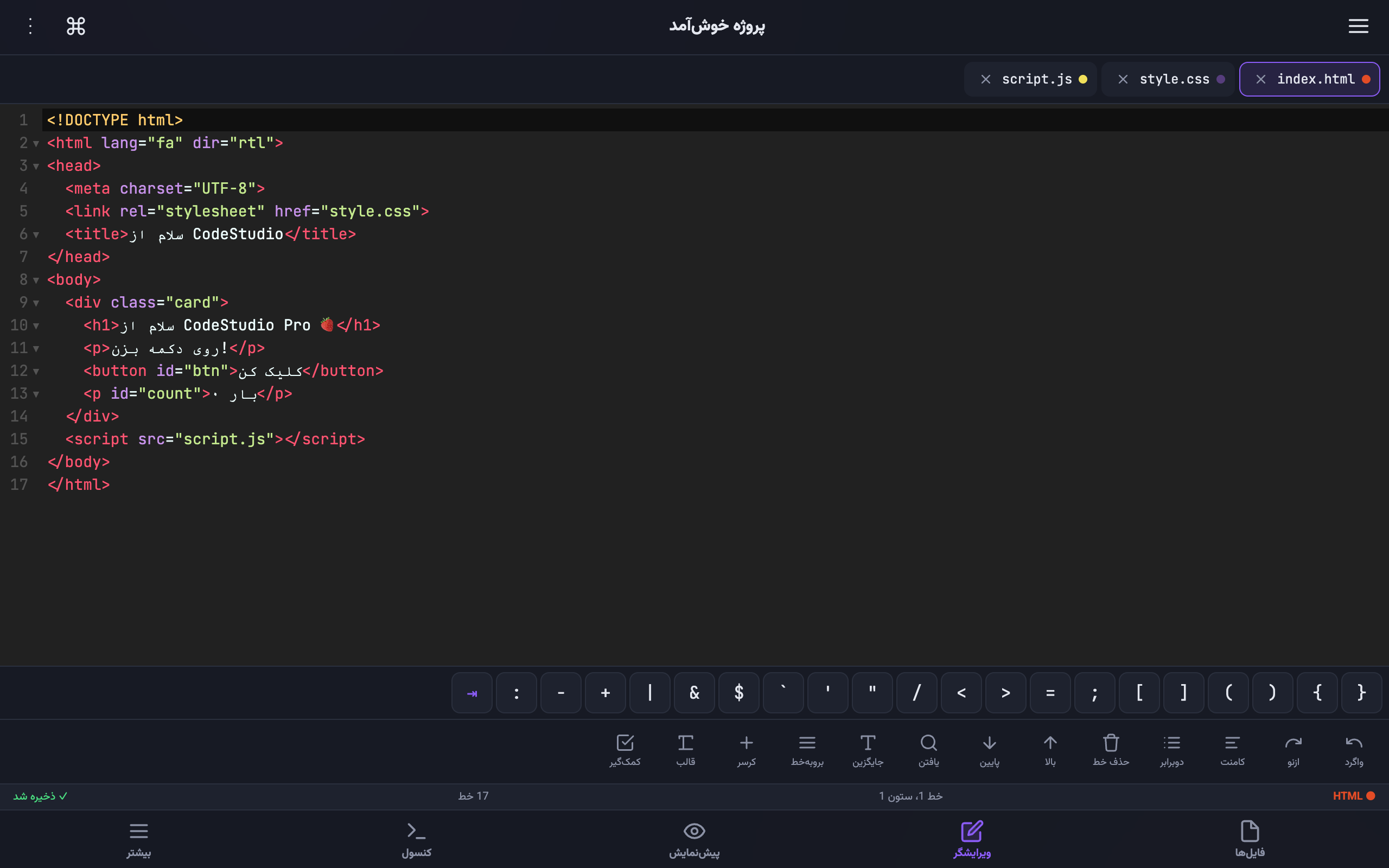Insert a colon from the symbol bar
The height and width of the screenshot is (868, 1389).
(516, 693)
